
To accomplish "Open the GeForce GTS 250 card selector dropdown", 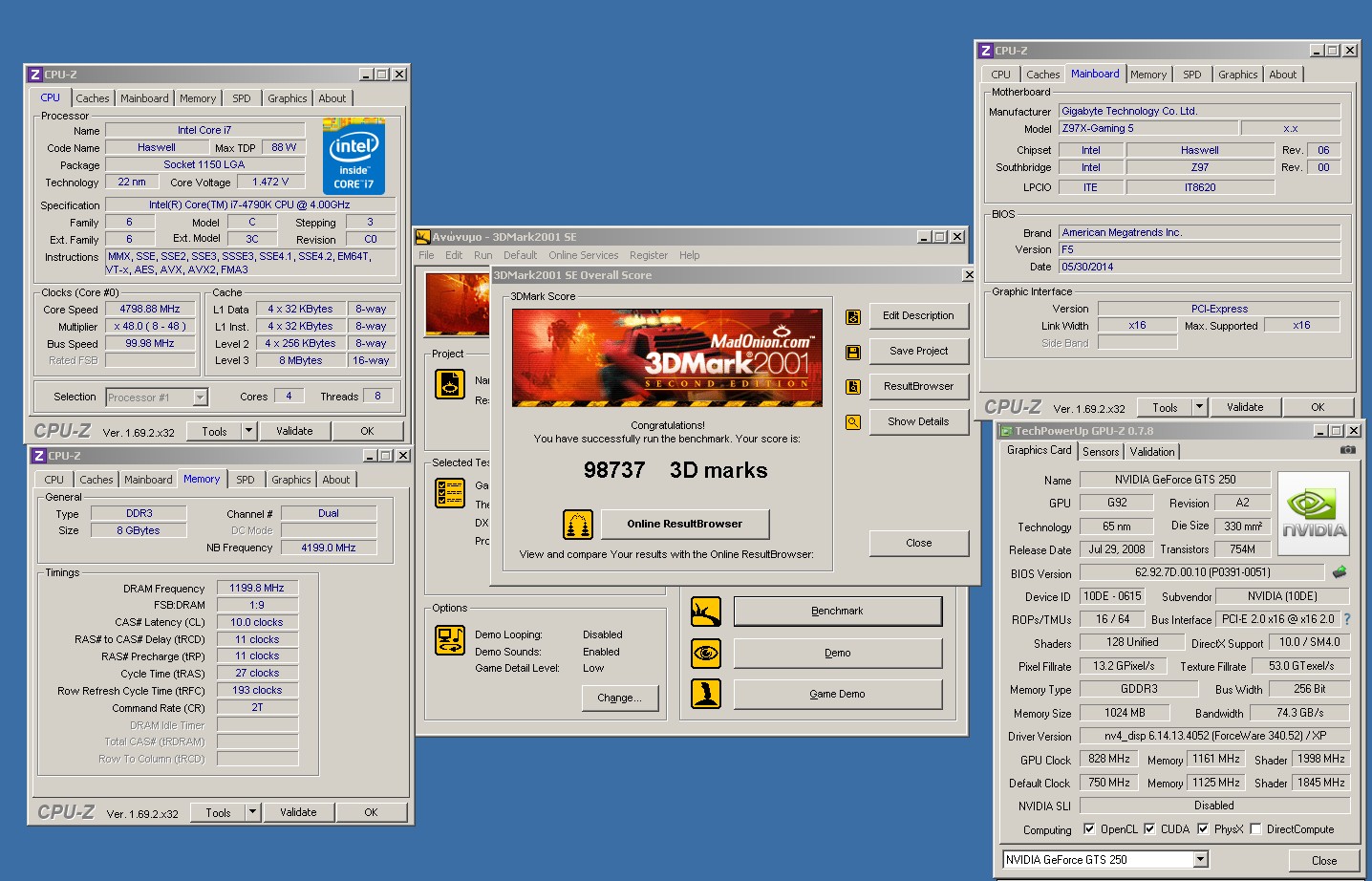I will coord(1201,860).
